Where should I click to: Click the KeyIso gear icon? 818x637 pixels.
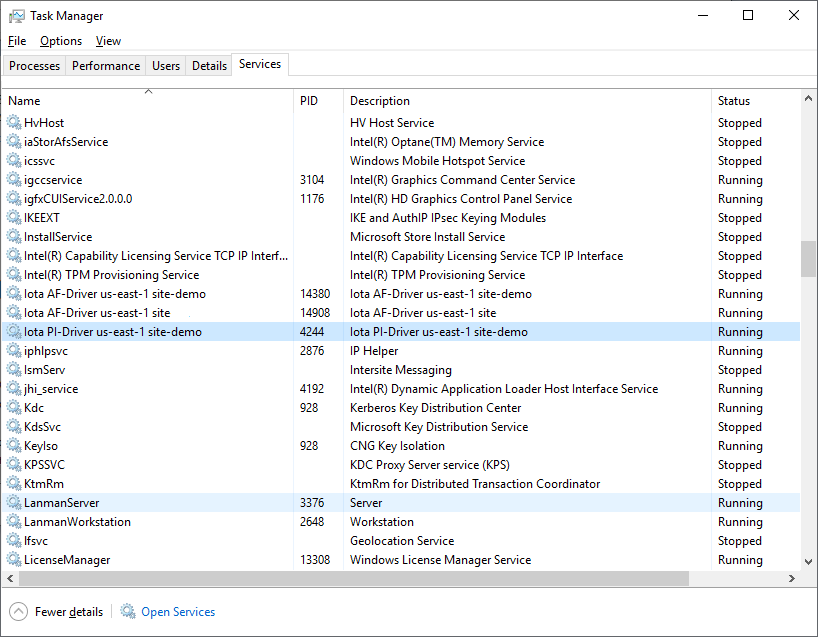[14, 446]
